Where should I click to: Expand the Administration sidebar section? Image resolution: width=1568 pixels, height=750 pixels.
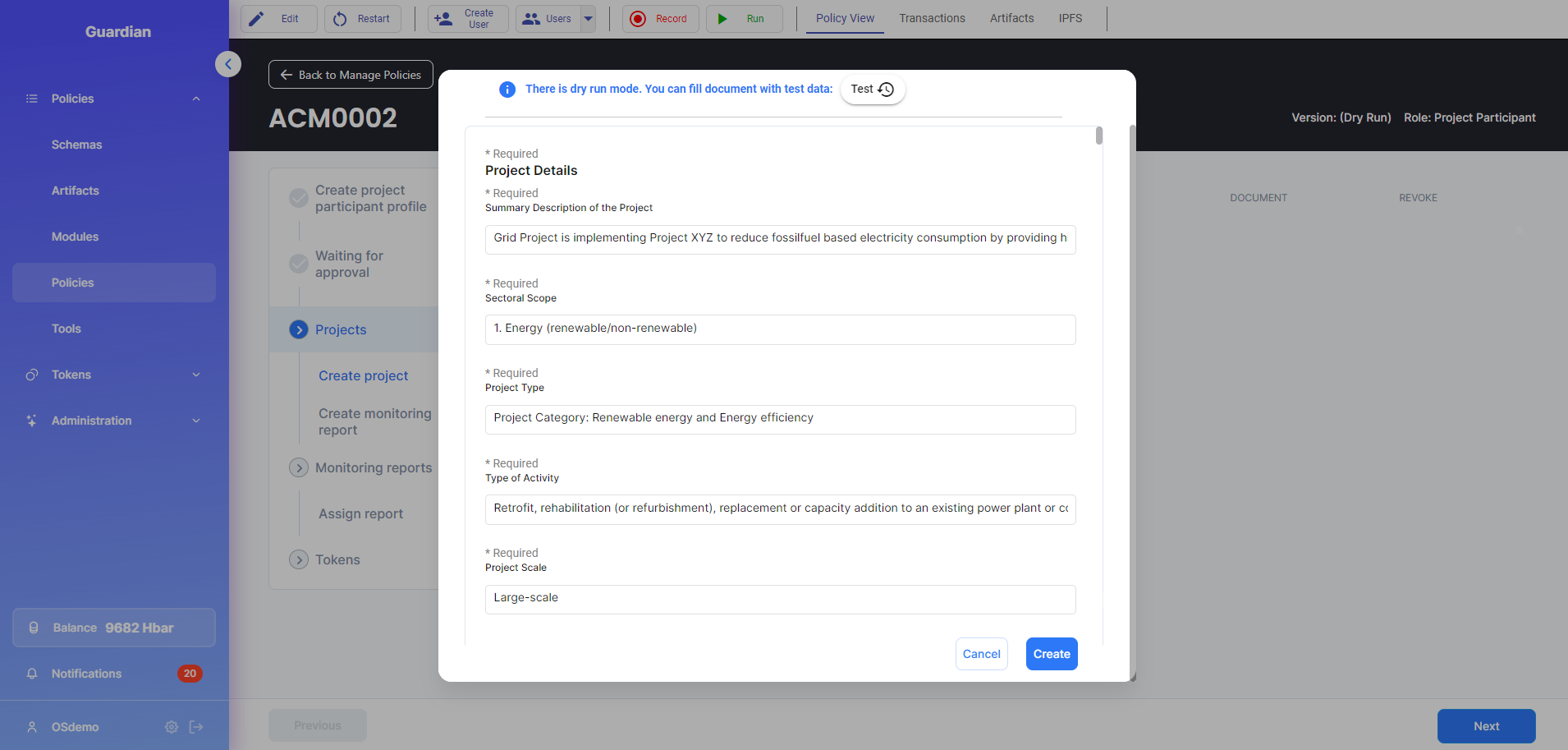pos(196,421)
